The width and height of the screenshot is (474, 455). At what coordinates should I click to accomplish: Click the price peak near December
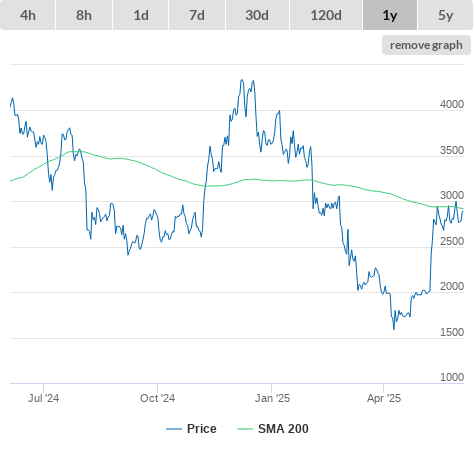point(242,80)
